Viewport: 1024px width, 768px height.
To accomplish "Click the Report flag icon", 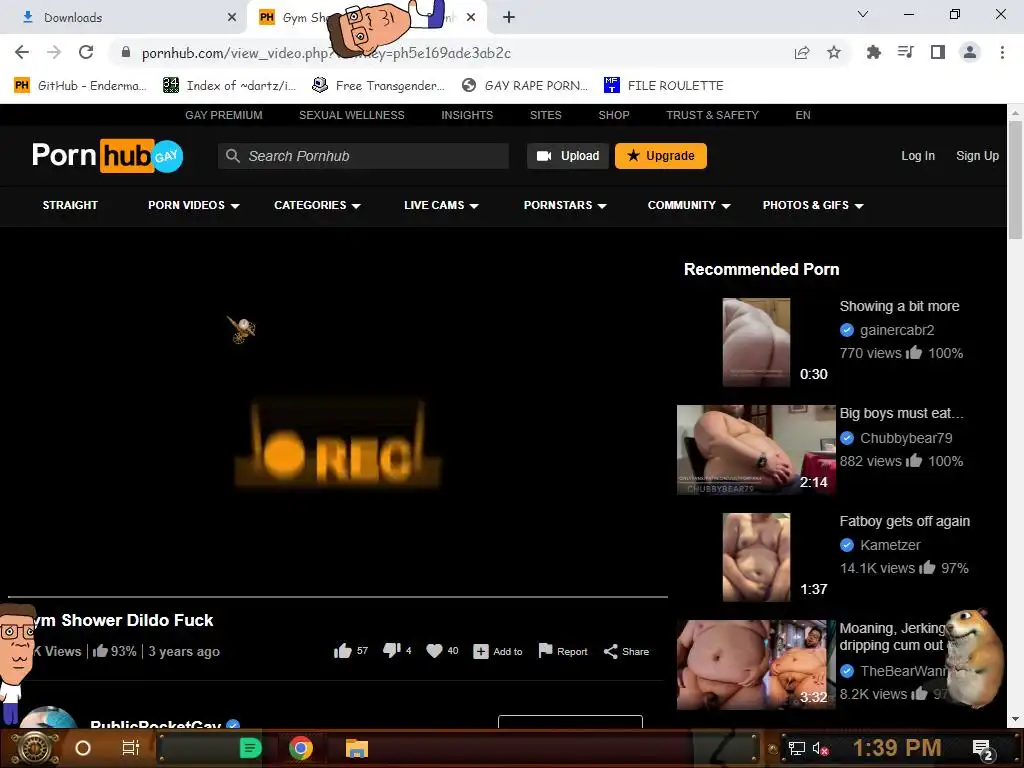I will click(545, 650).
